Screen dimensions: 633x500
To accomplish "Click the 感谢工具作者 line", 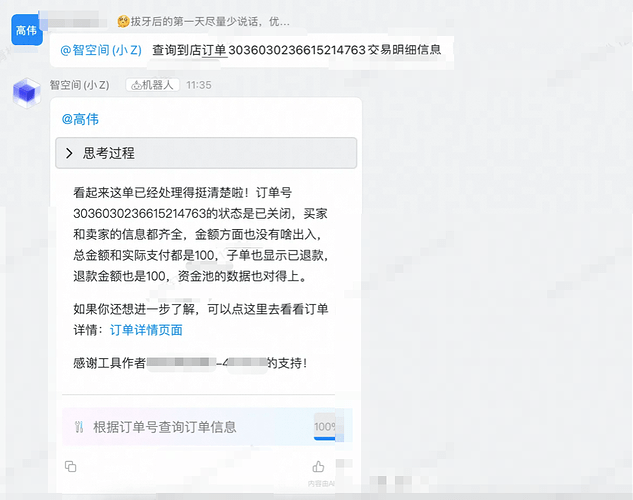I will [190, 363].
